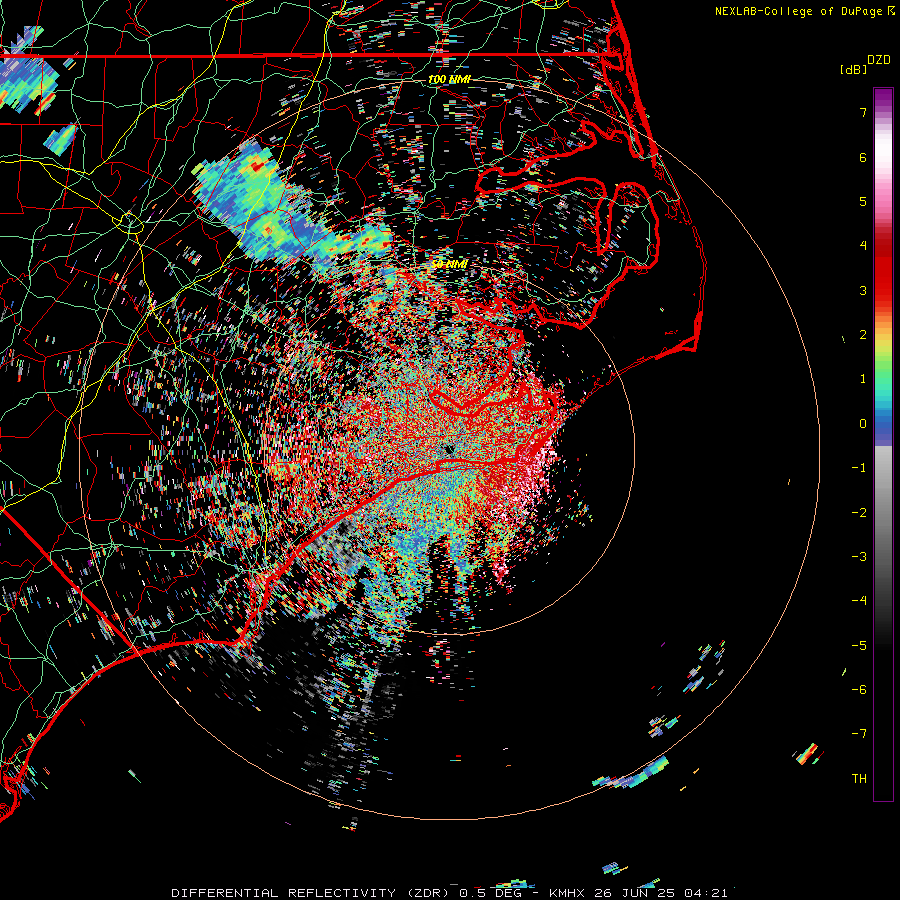Click the -6 dB tick label
The image size is (900, 900).
click(x=859, y=689)
